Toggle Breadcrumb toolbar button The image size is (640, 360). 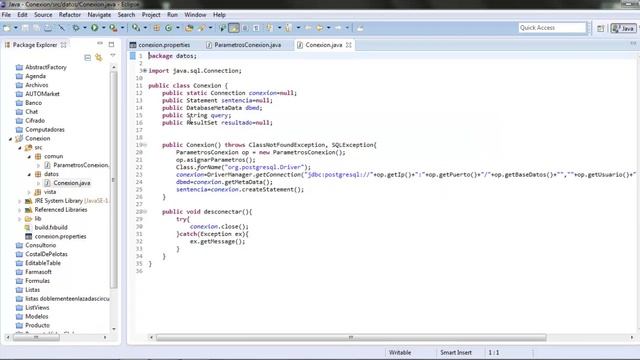click(x=222, y=28)
